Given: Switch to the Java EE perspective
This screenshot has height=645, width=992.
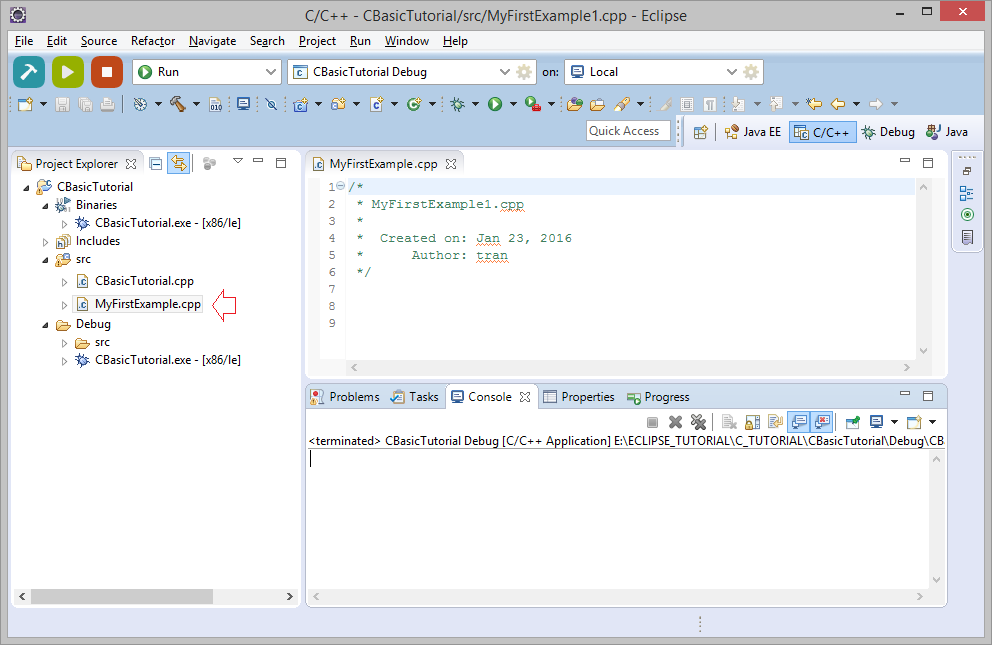Looking at the screenshot, I should click(x=753, y=132).
